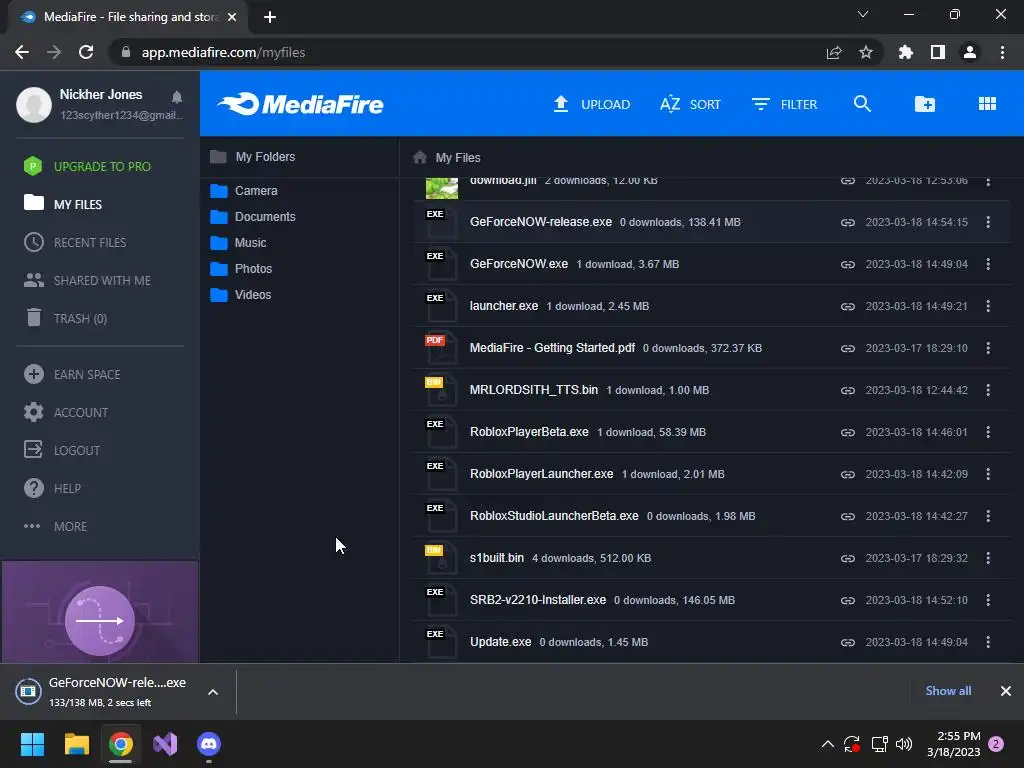
Task: Open Discord from the taskbar
Action: tap(209, 744)
